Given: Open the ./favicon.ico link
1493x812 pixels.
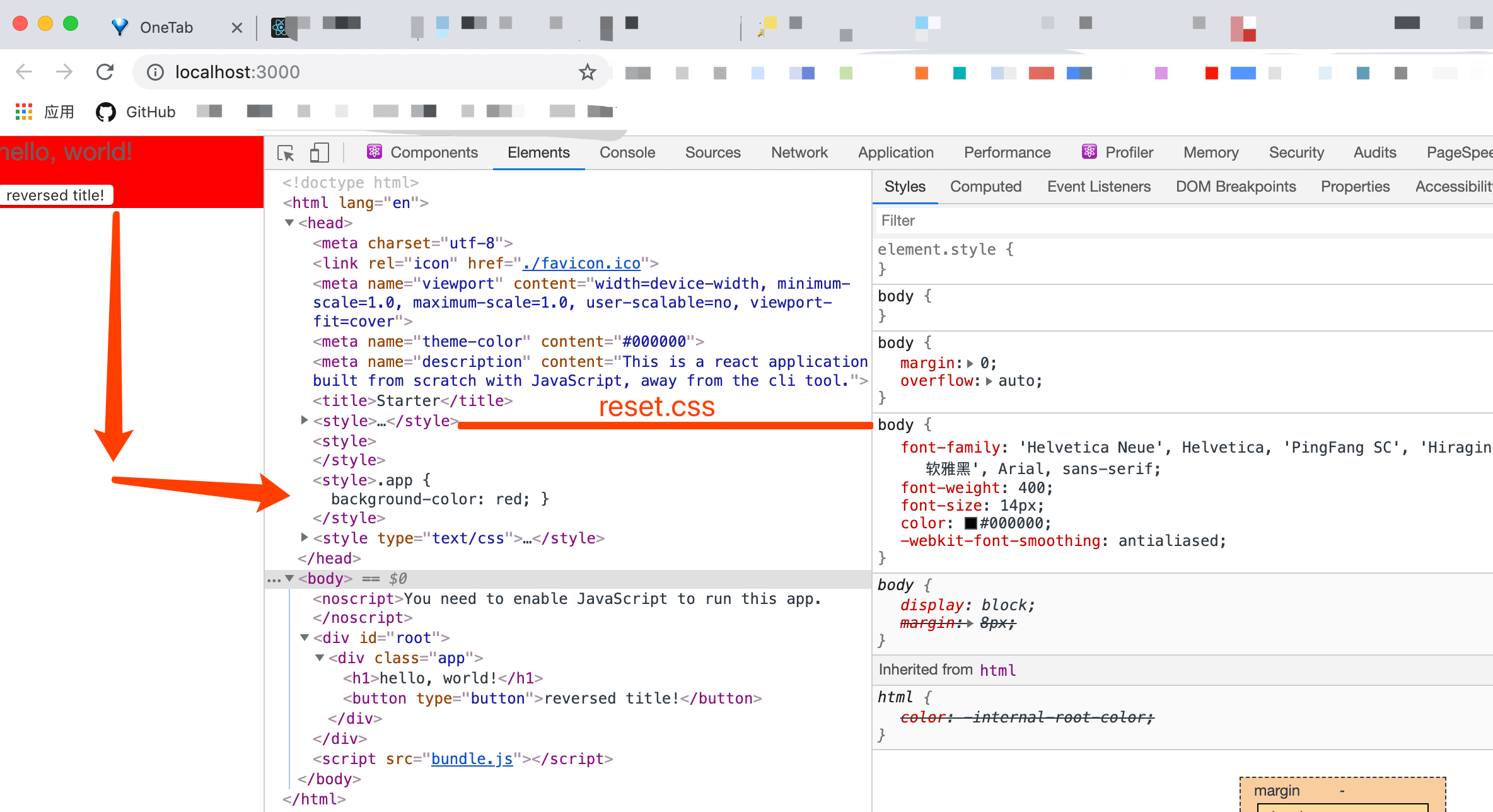Looking at the screenshot, I should [581, 263].
